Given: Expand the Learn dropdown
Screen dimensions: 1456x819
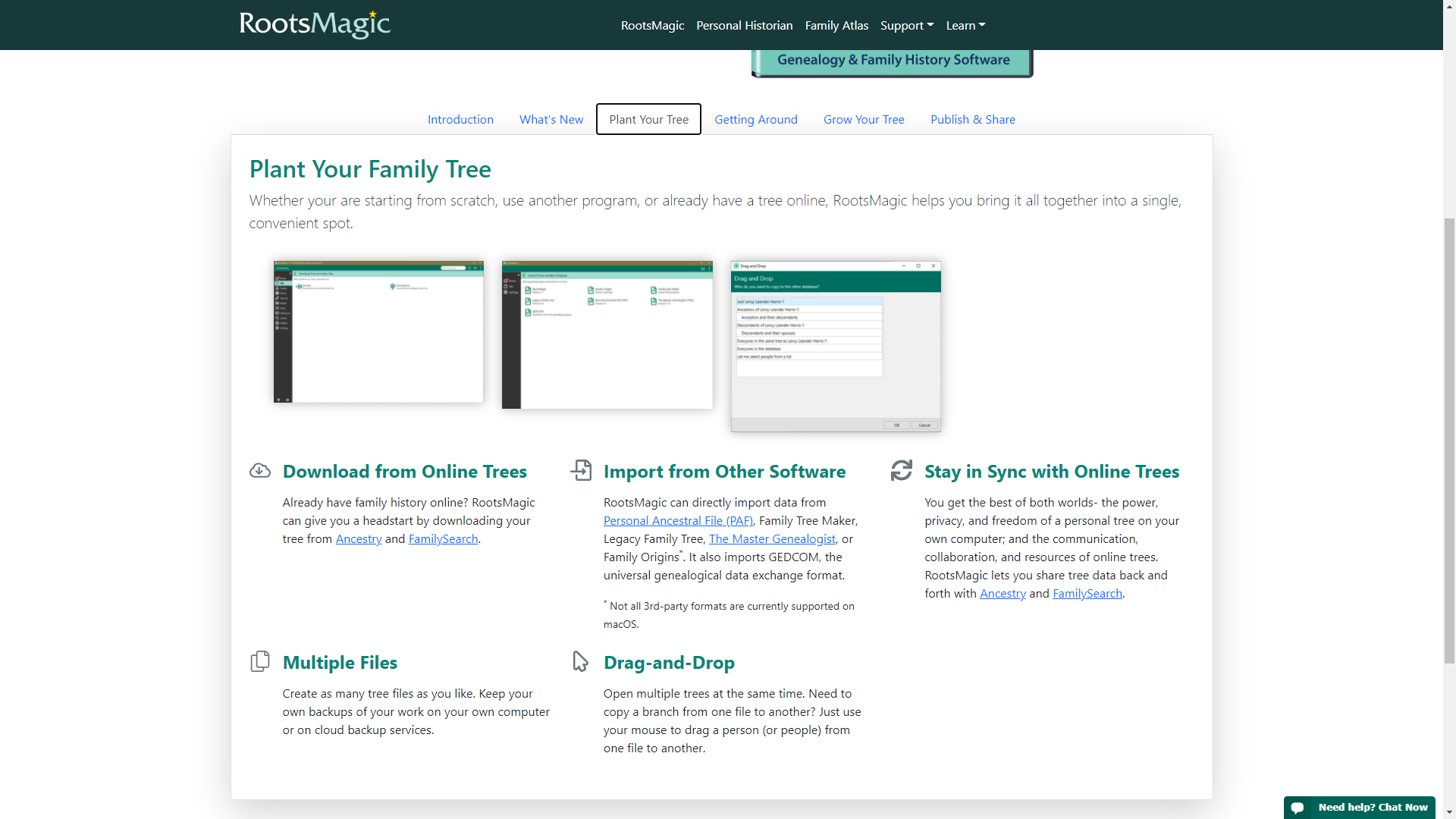Looking at the screenshot, I should coord(965,25).
